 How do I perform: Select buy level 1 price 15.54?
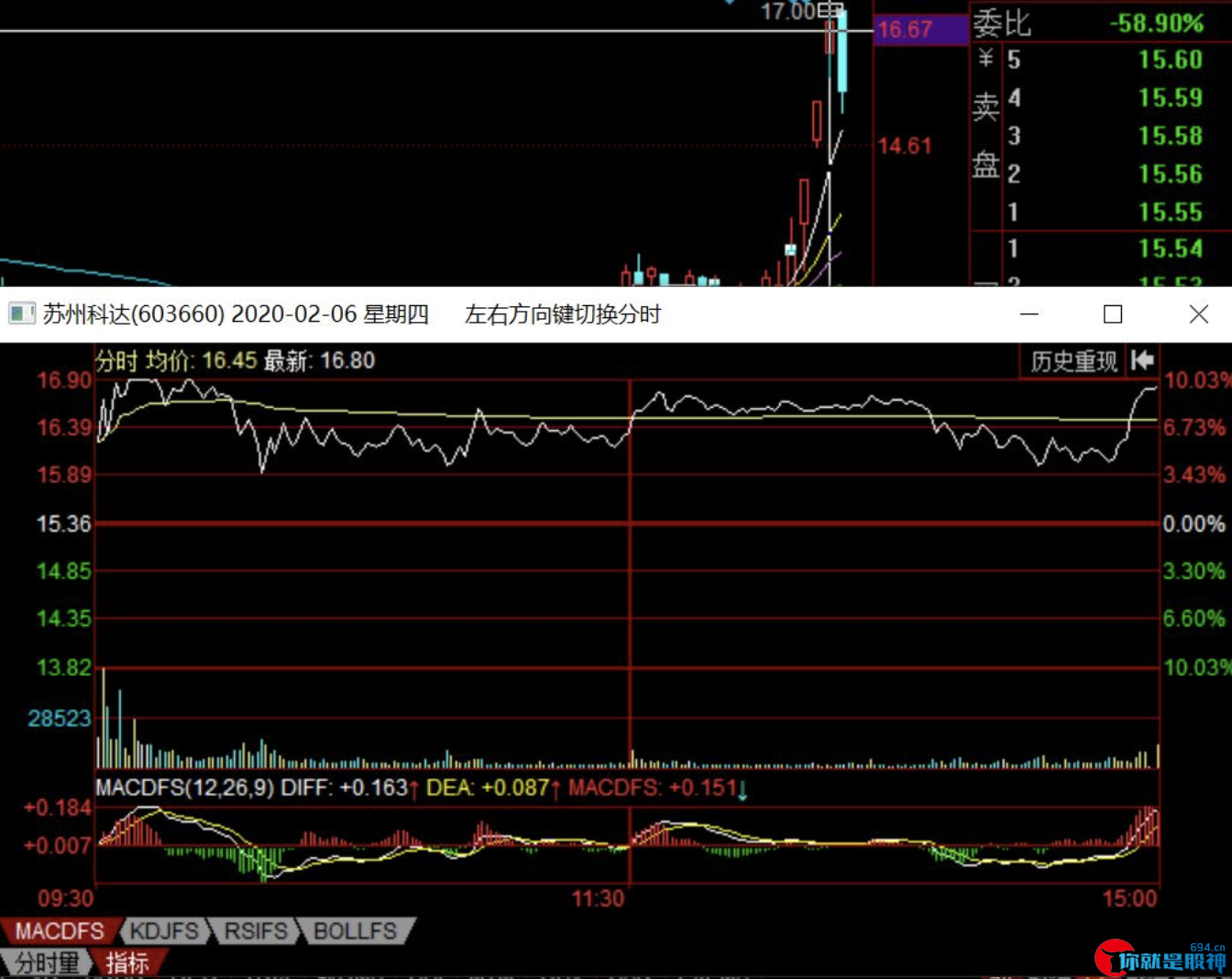click(1171, 248)
